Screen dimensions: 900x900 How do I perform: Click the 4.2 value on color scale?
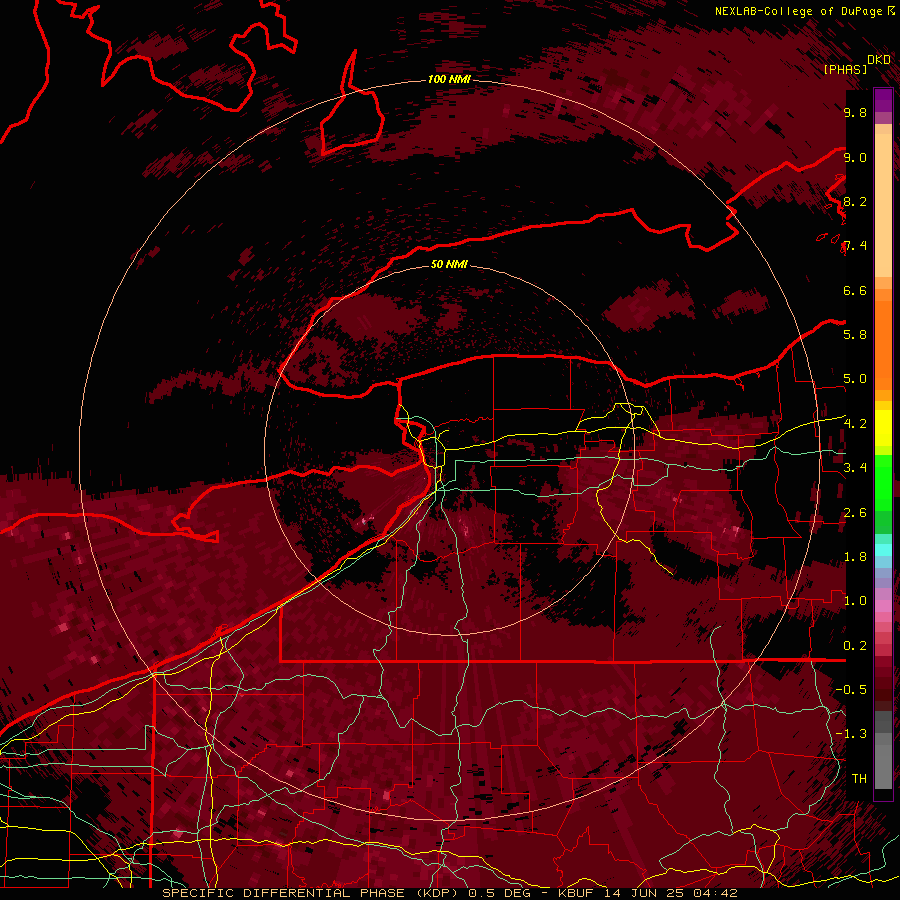coord(855,424)
